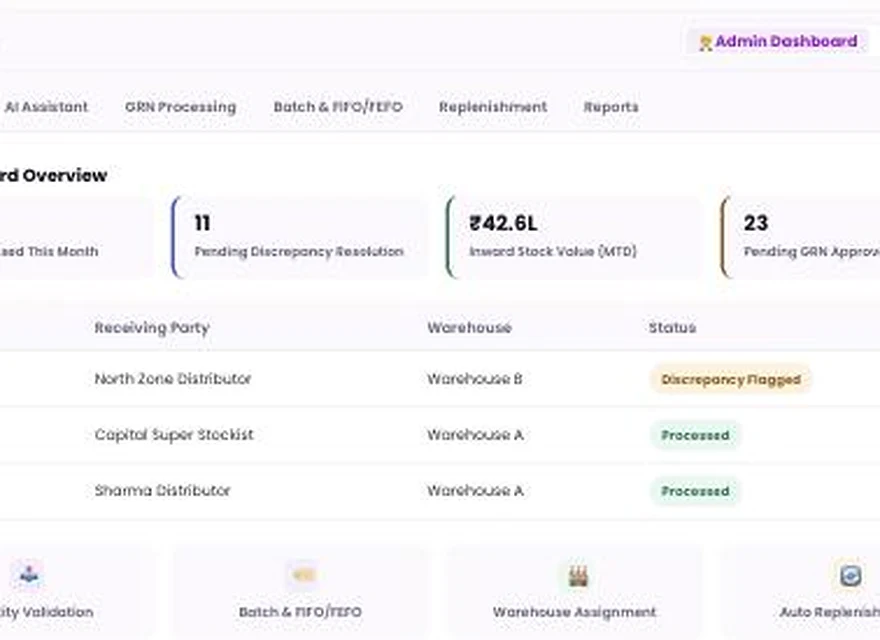Image resolution: width=880 pixels, height=640 pixels.
Task: Go to the Replenishment tab
Action: (x=493, y=107)
